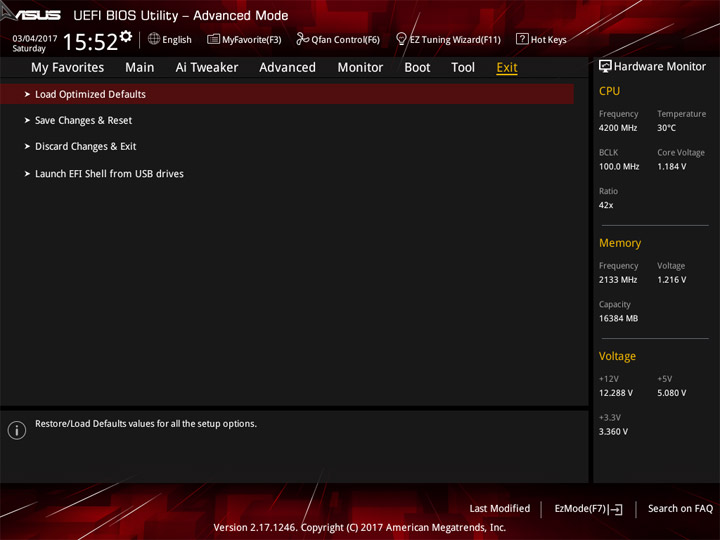The width and height of the screenshot is (720, 540).
Task: Click the Memory section heading
Action: (620, 243)
